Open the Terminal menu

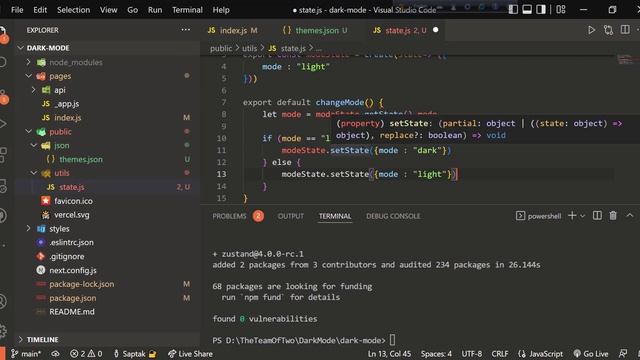coord(187,9)
